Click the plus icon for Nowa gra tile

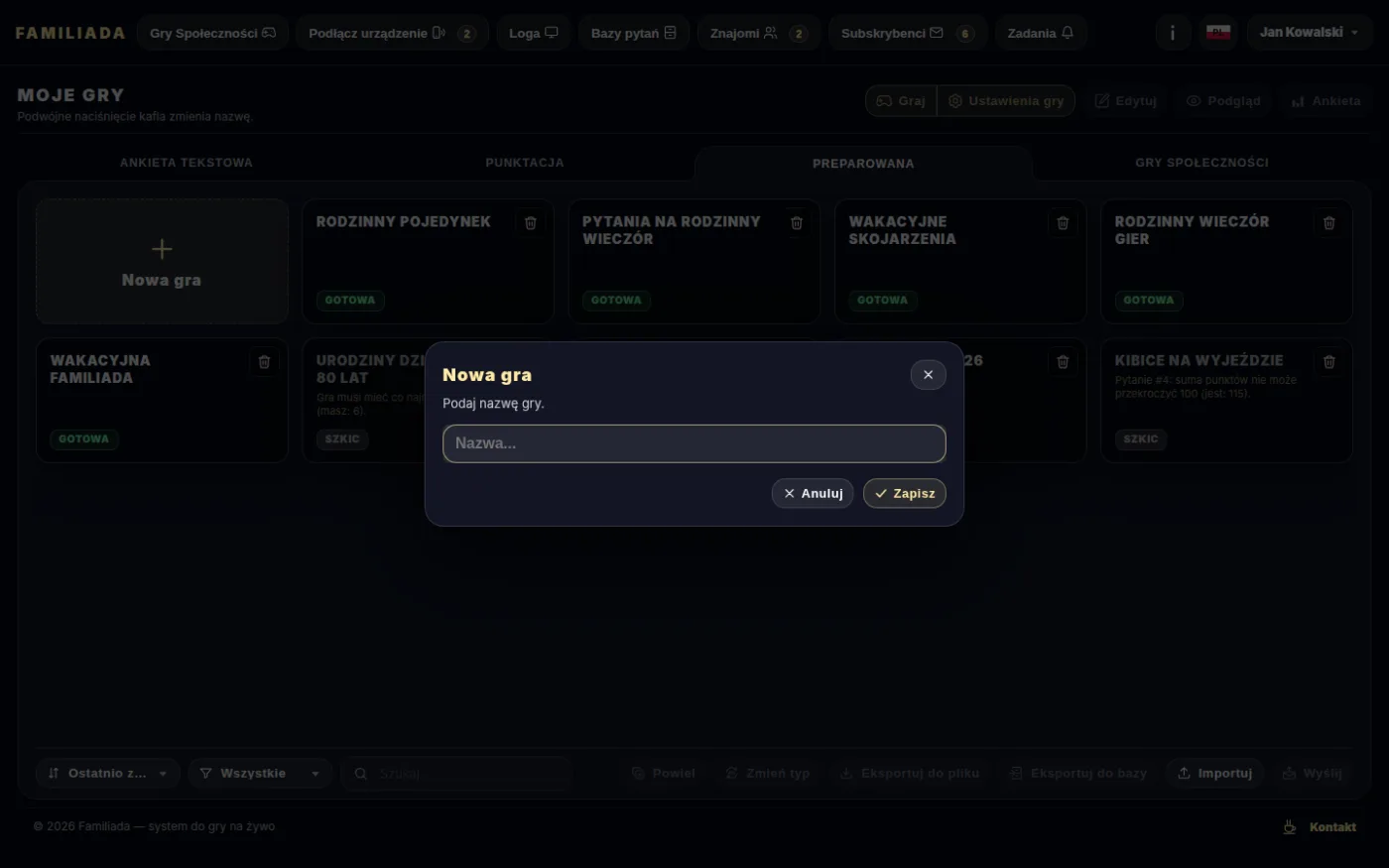pos(162,249)
